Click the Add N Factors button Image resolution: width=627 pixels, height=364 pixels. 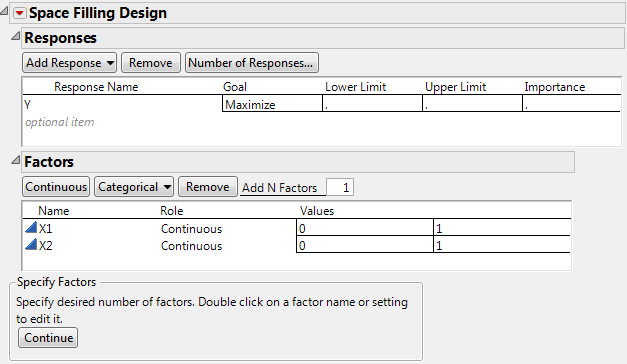point(280,188)
